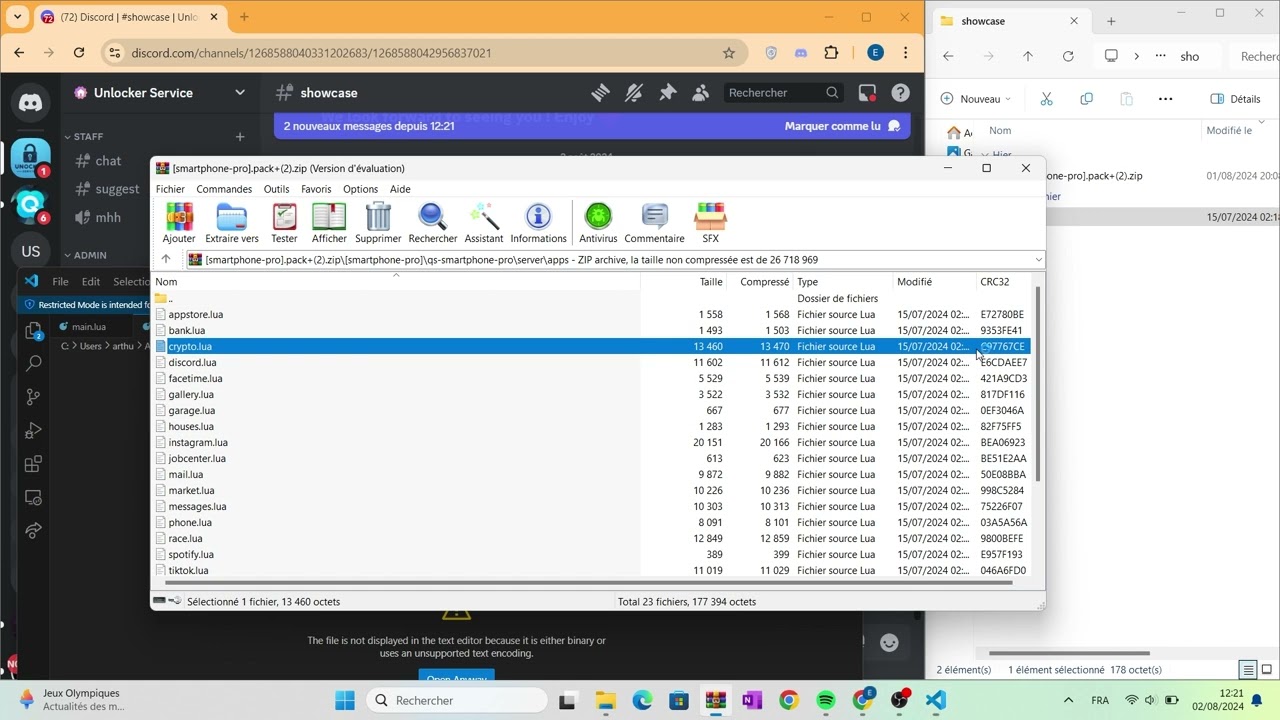Open Chrome extensions puzzle icon

point(831,53)
